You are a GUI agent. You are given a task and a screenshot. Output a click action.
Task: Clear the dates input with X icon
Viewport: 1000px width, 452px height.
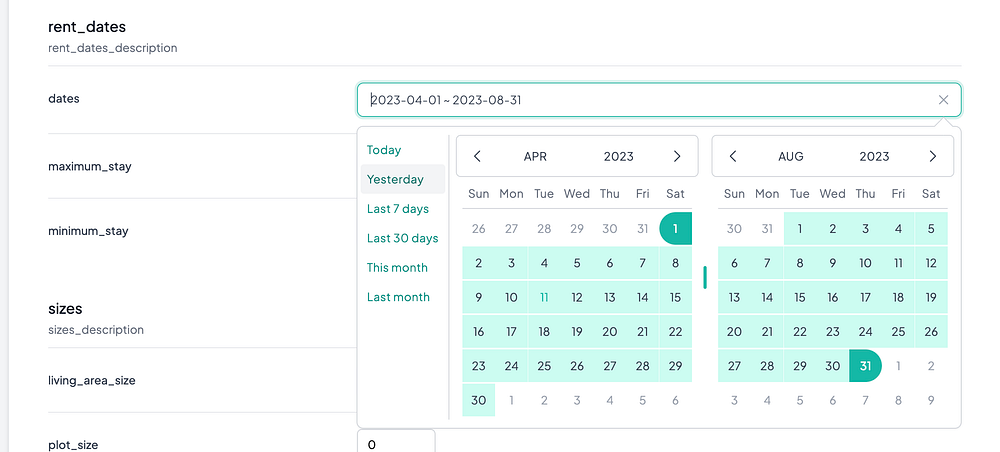(x=943, y=100)
